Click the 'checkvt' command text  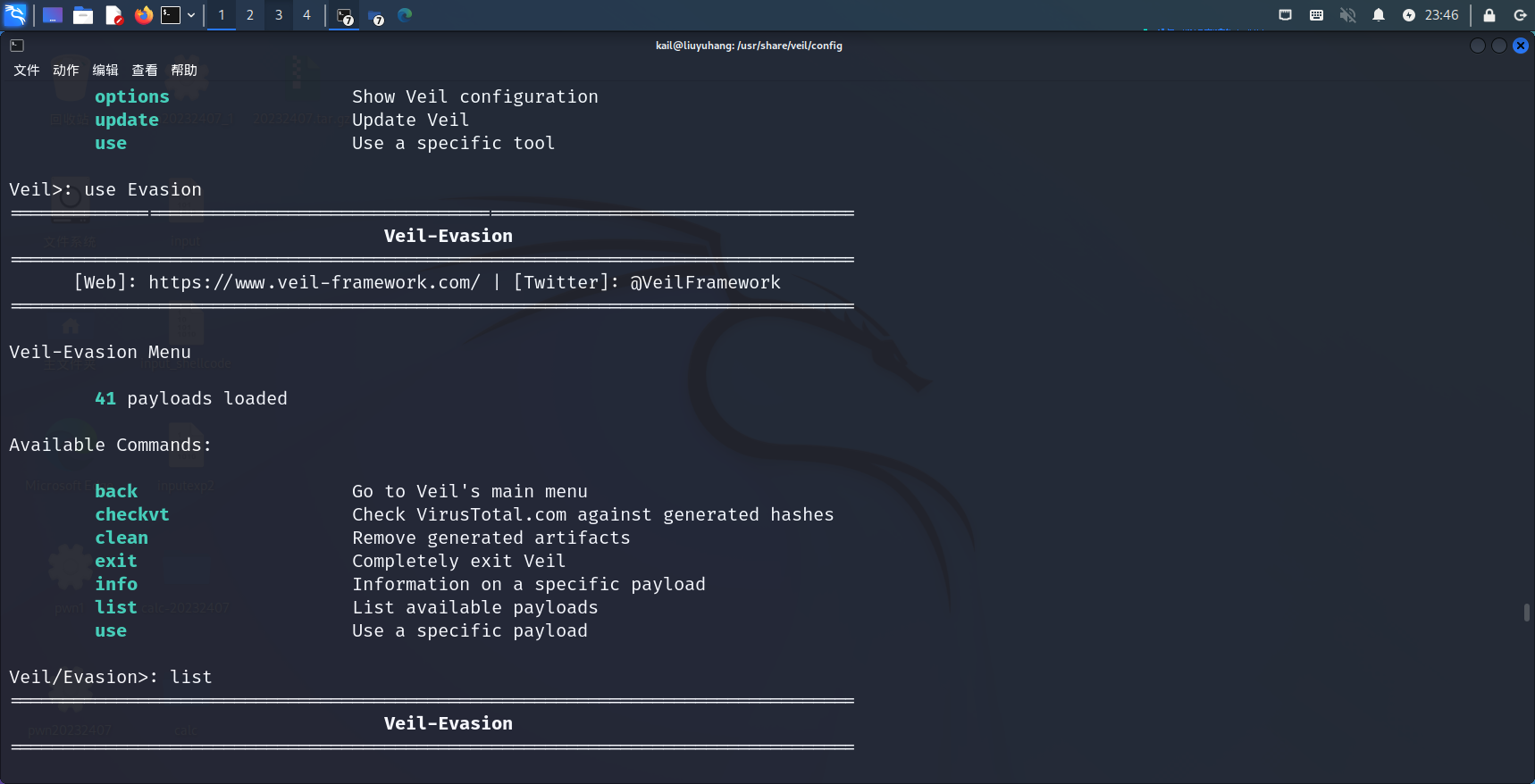[132, 514]
